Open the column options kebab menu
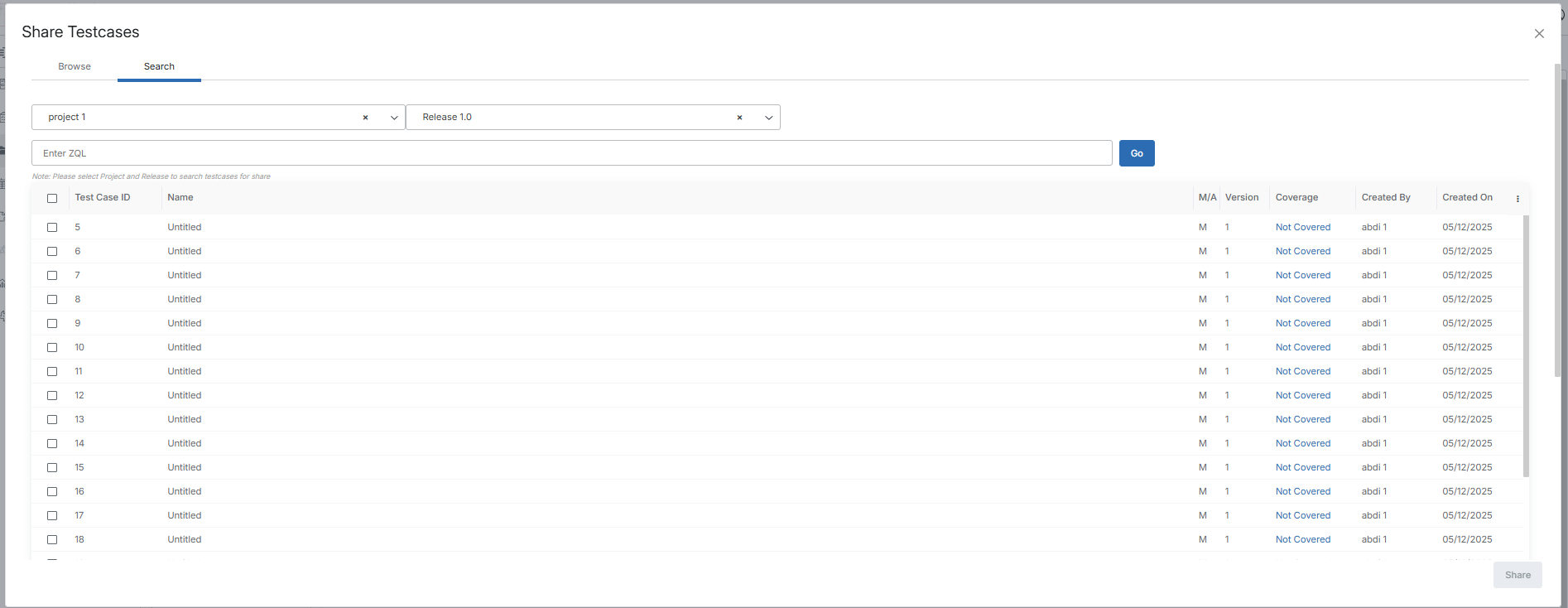Image resolution: width=1568 pixels, height=608 pixels. (1517, 199)
